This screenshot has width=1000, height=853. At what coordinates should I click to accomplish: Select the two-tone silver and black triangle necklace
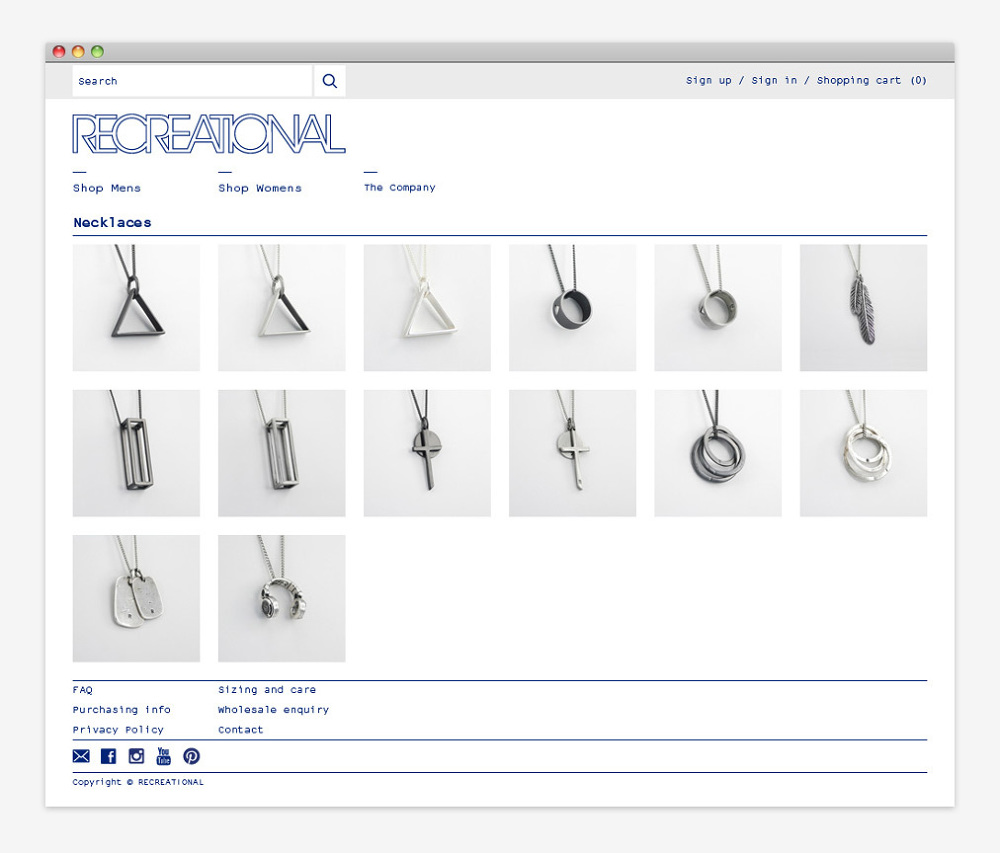coord(281,307)
